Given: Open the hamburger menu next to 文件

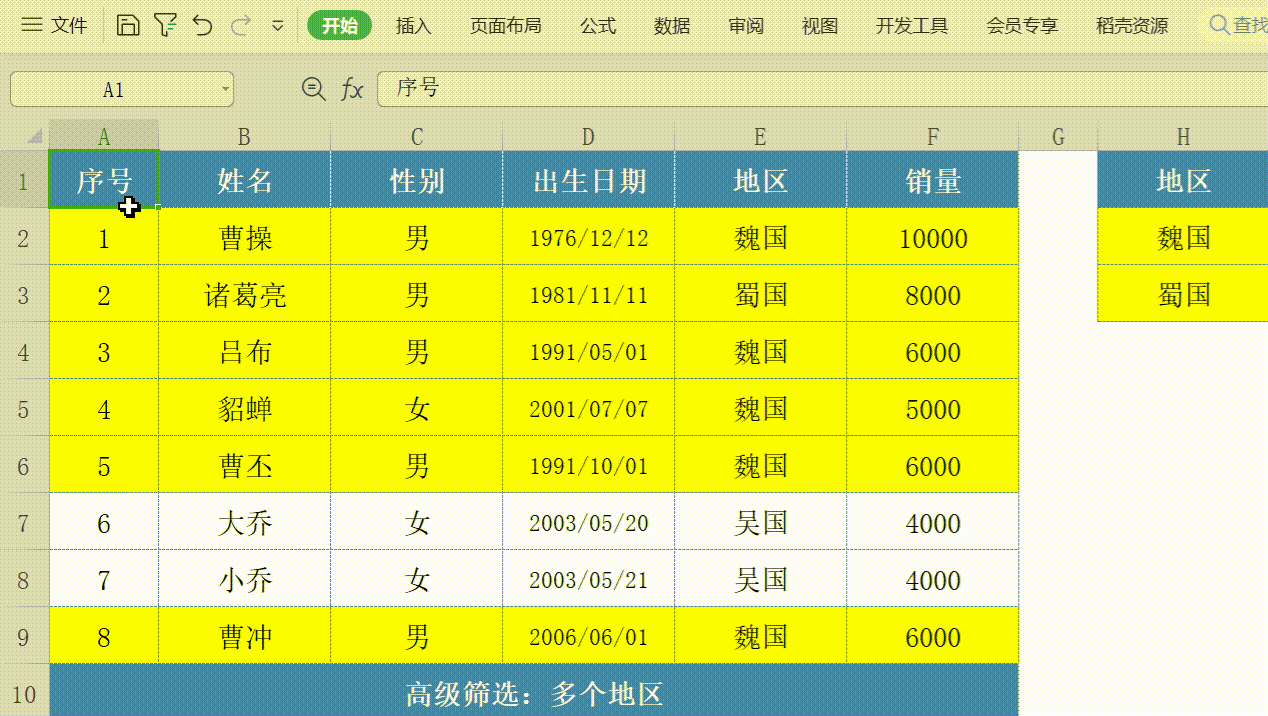Looking at the screenshot, I should pyautogui.click(x=32, y=24).
